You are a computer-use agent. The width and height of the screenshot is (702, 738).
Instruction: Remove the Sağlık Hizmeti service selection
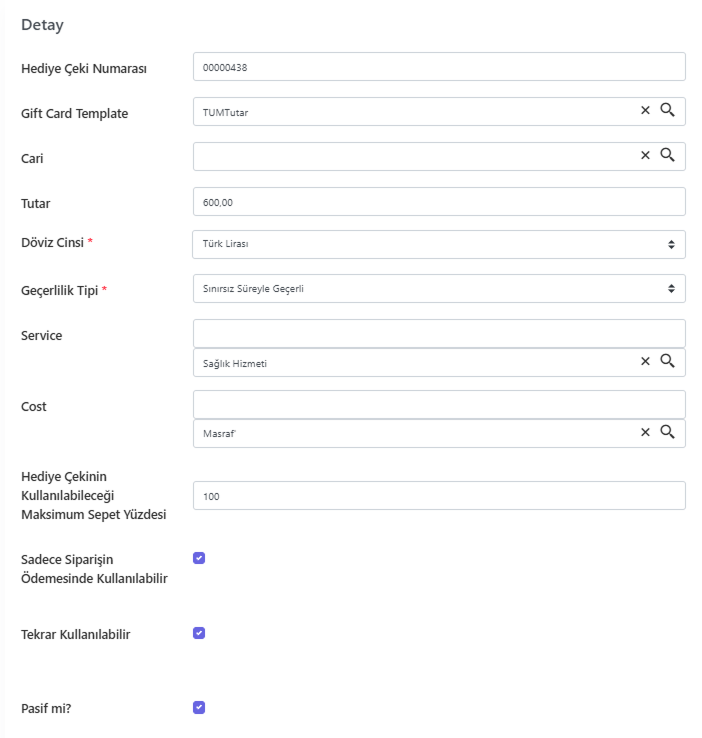coord(645,361)
